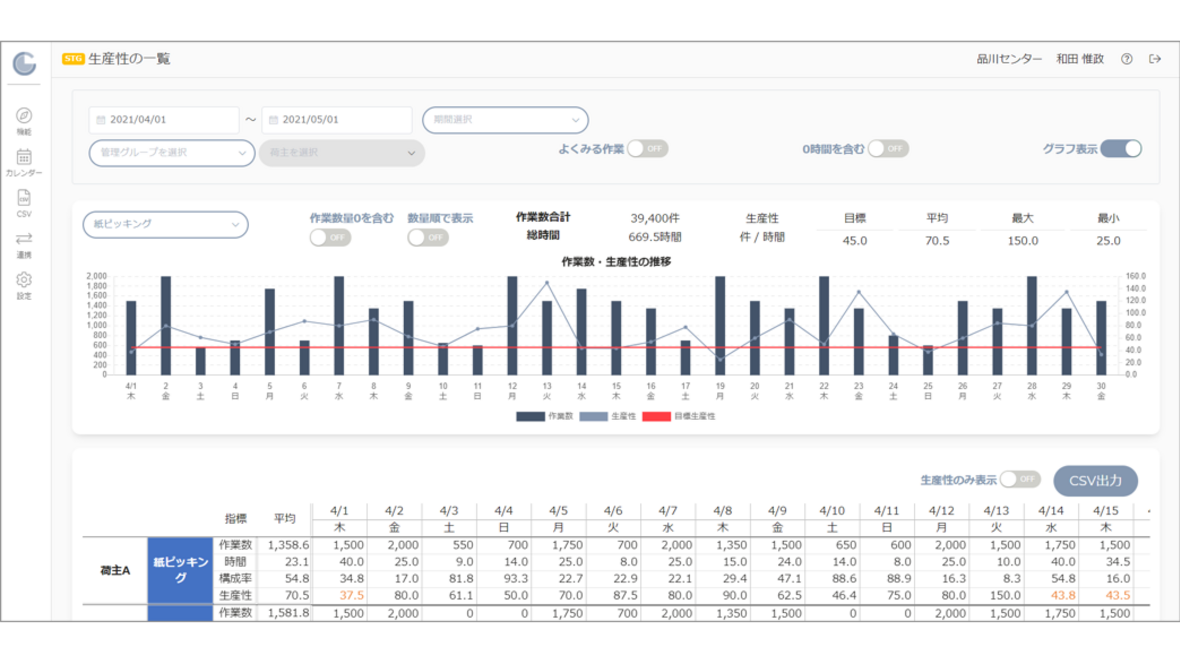Open the カレンダー calendar sidebar icon
1180x664 pixels.
pyautogui.click(x=24, y=157)
